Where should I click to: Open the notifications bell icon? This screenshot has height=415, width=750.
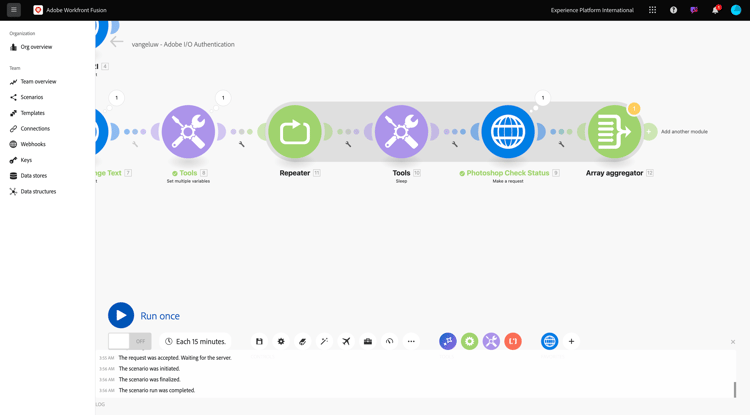point(715,10)
